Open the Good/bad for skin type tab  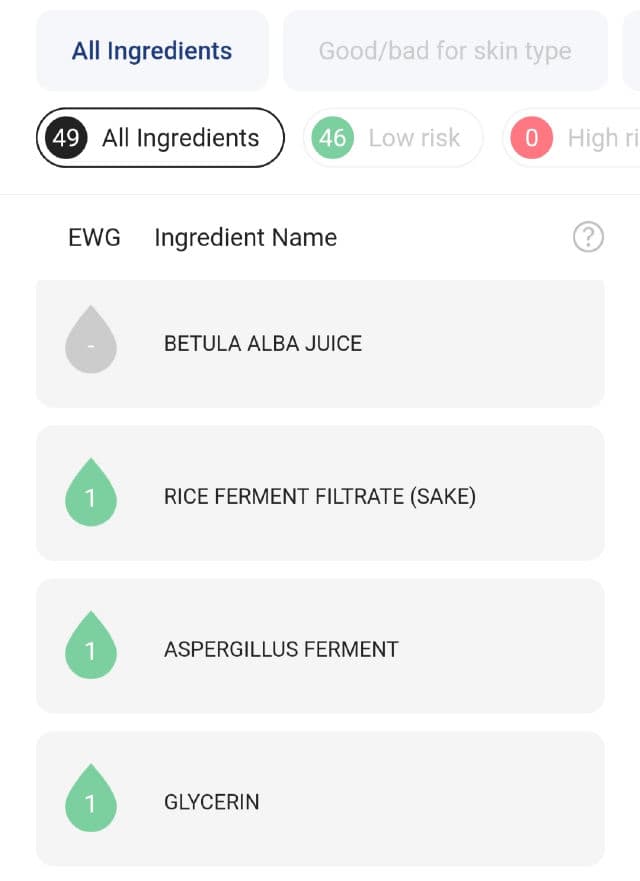(x=445, y=51)
